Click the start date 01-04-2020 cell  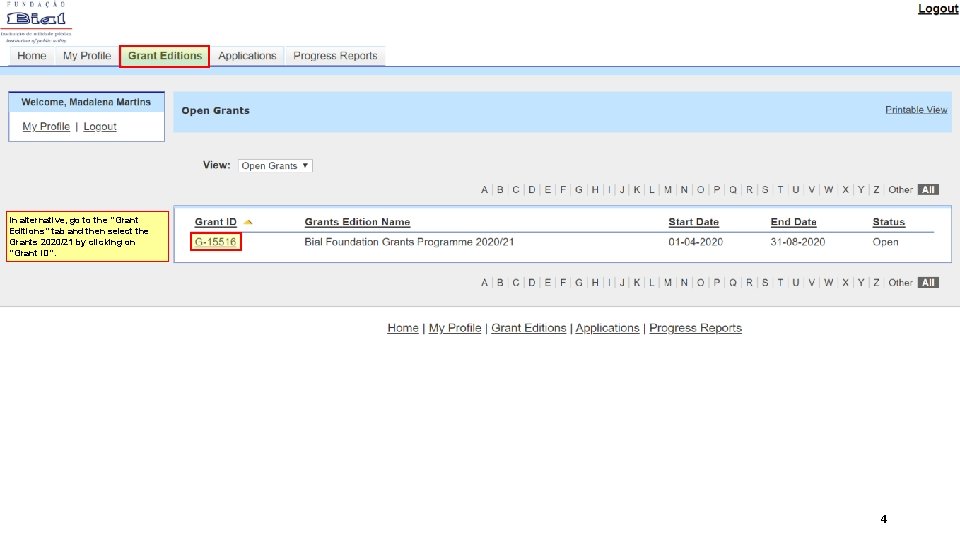696,242
